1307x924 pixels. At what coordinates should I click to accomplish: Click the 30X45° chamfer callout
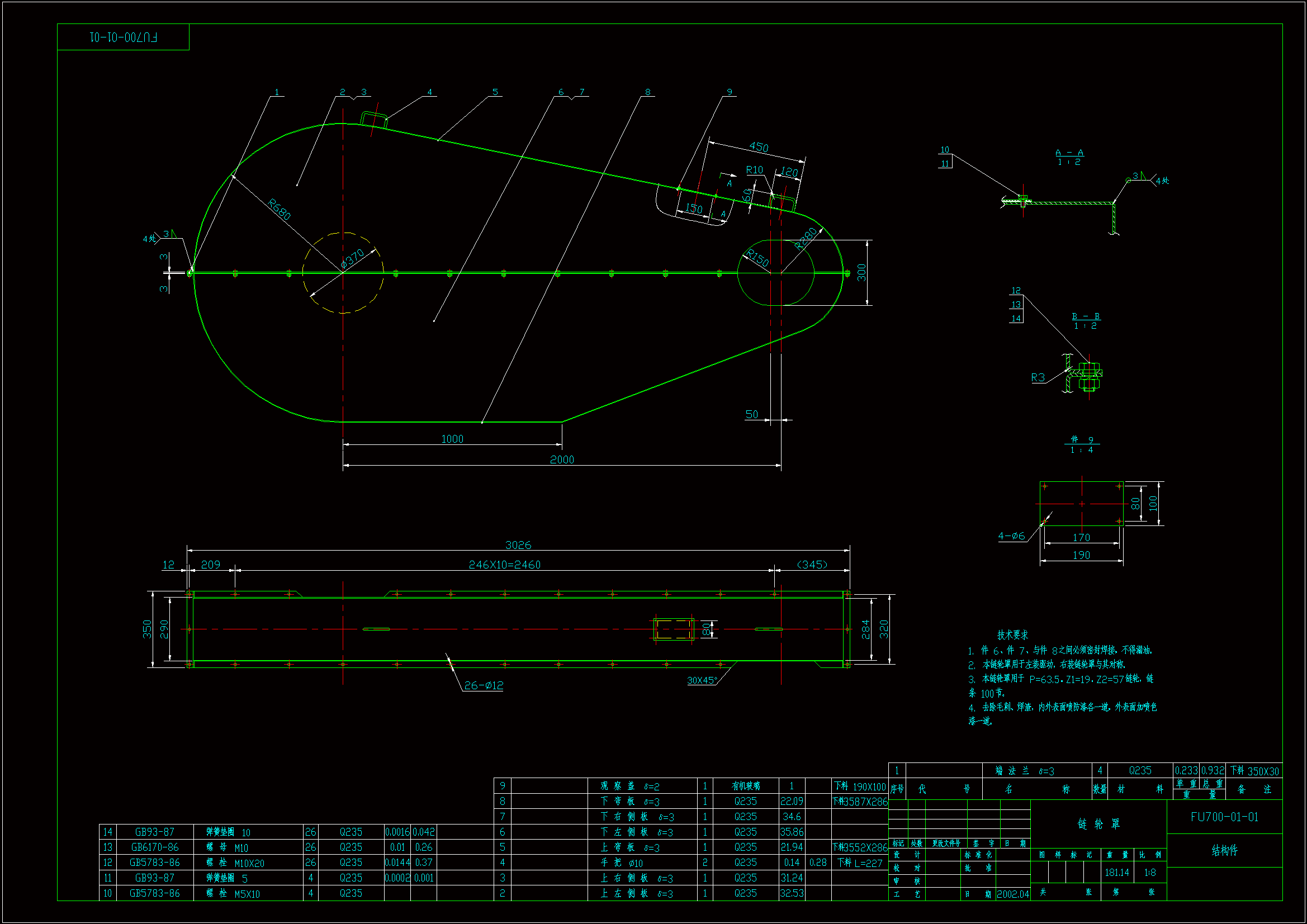coord(702,680)
